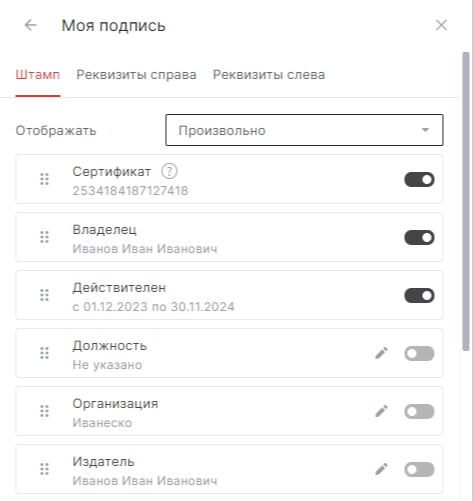Enable the Издатель toggle
This screenshot has height=501, width=473.
[x=419, y=469]
